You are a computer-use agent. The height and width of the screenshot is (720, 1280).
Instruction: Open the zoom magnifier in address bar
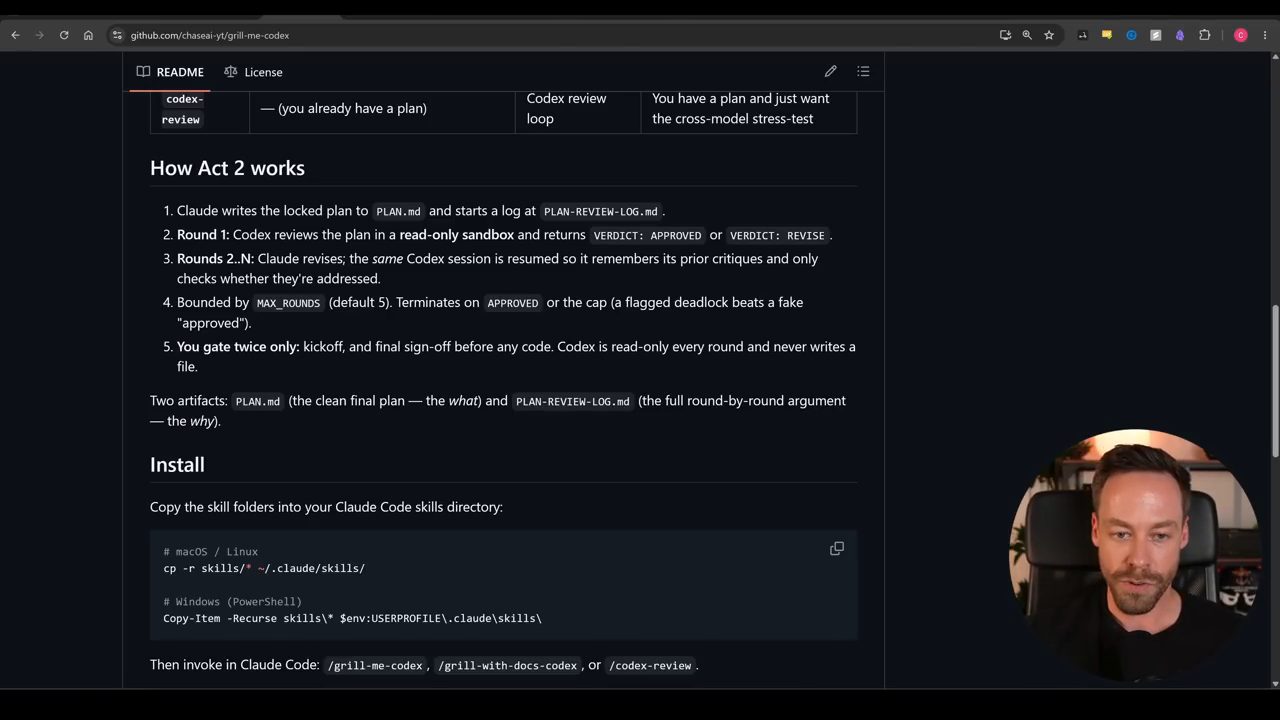pyautogui.click(x=1027, y=35)
